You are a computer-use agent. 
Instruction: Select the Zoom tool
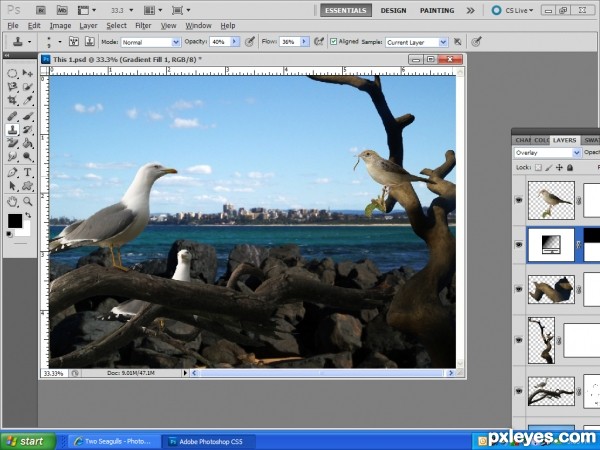point(28,201)
